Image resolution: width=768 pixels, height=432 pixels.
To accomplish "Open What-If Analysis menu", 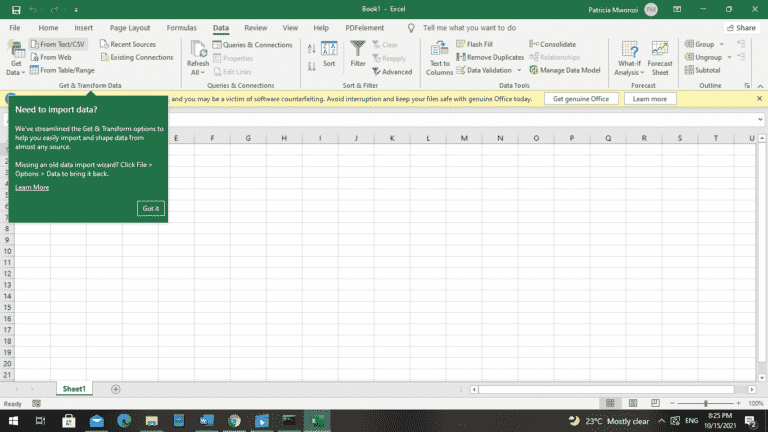I will (x=629, y=59).
